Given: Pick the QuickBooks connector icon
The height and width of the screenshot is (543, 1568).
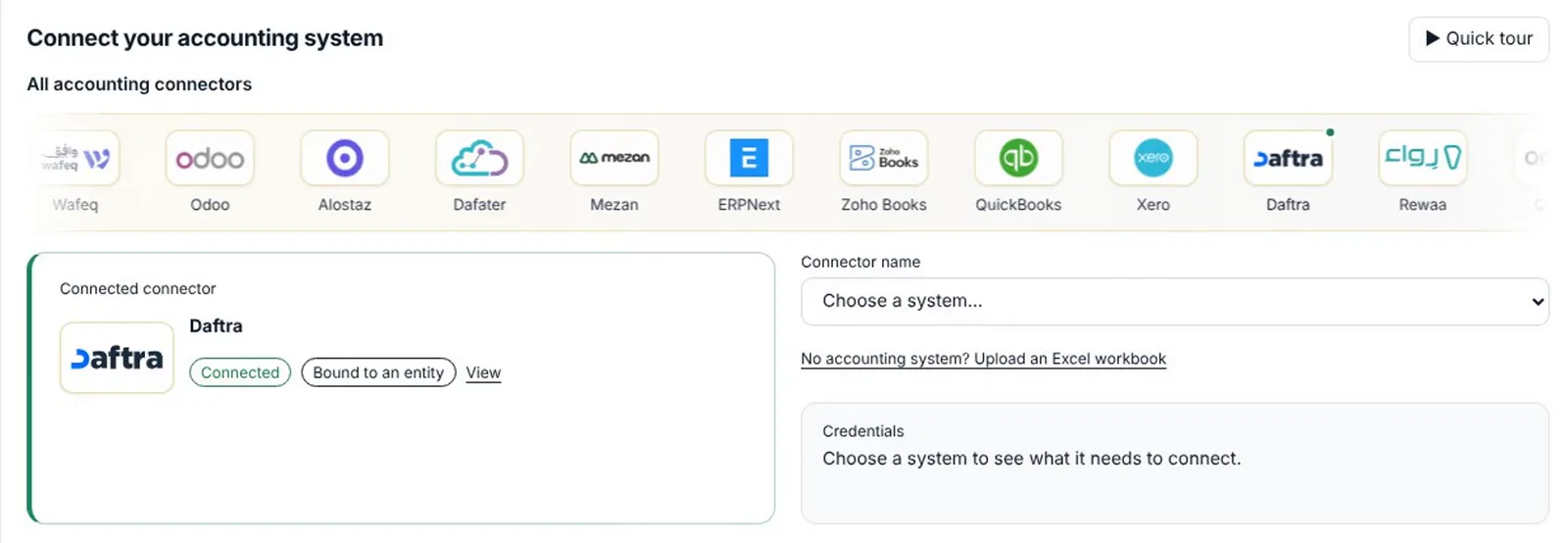Looking at the screenshot, I should coord(1018,158).
